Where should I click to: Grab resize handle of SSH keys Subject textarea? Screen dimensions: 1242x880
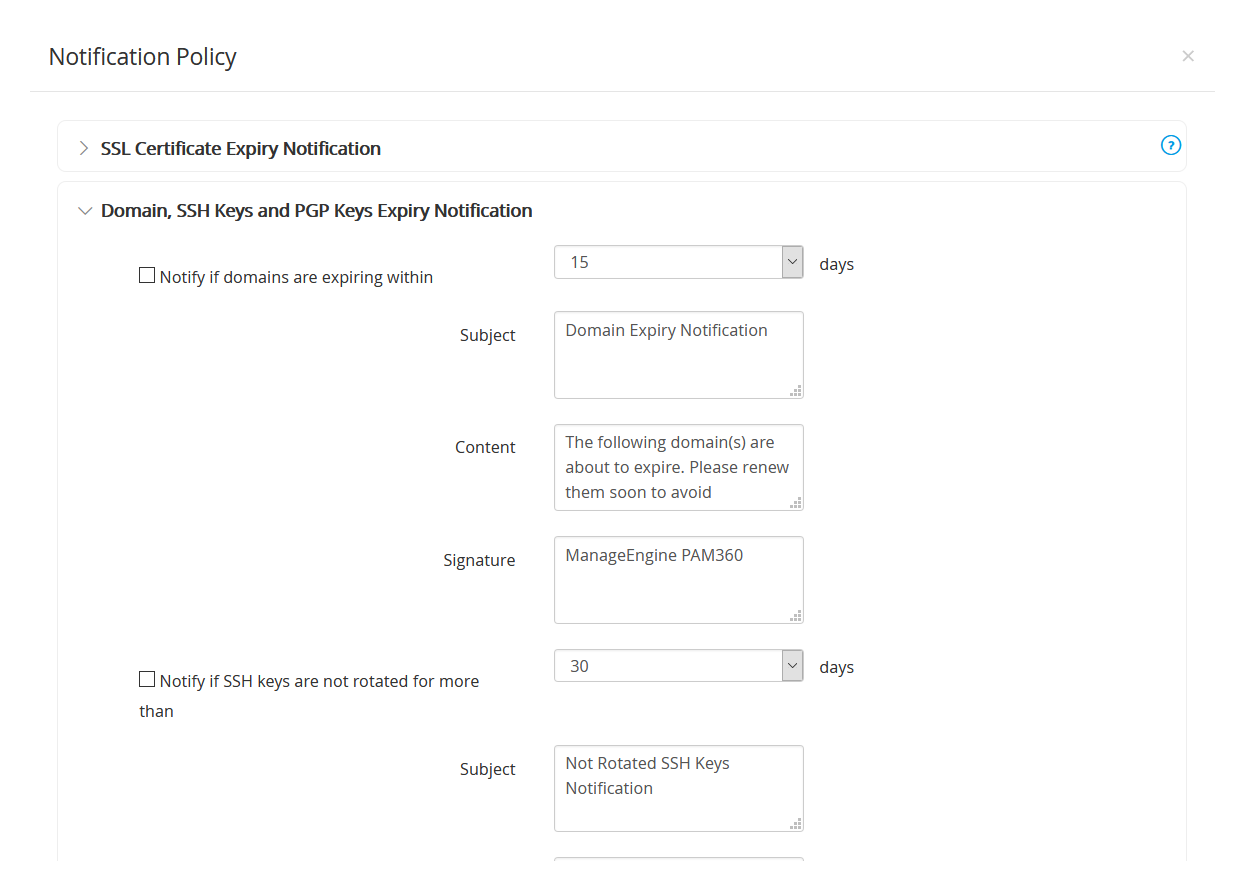(x=796, y=824)
